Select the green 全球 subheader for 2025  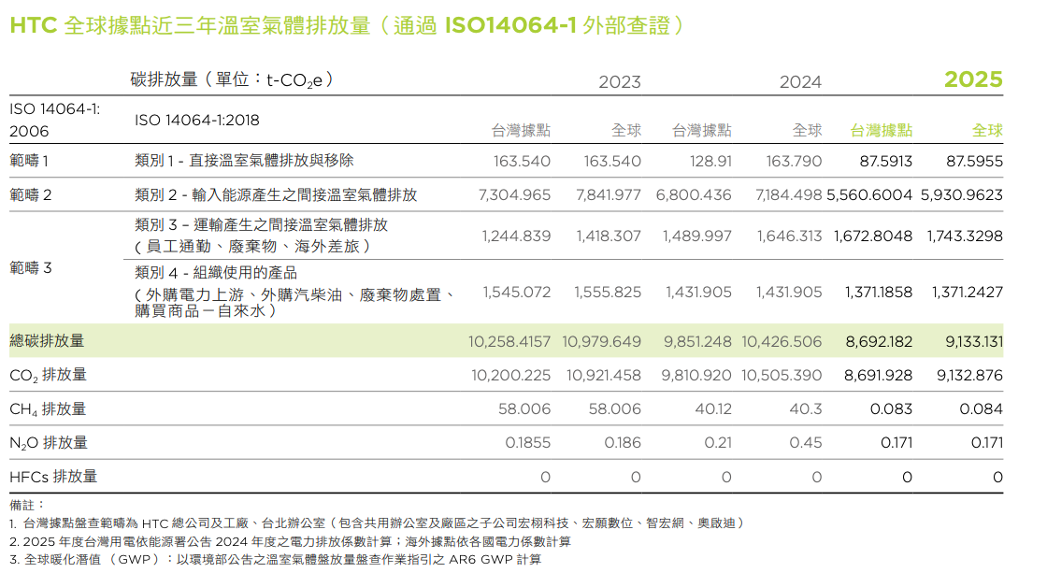987,130
